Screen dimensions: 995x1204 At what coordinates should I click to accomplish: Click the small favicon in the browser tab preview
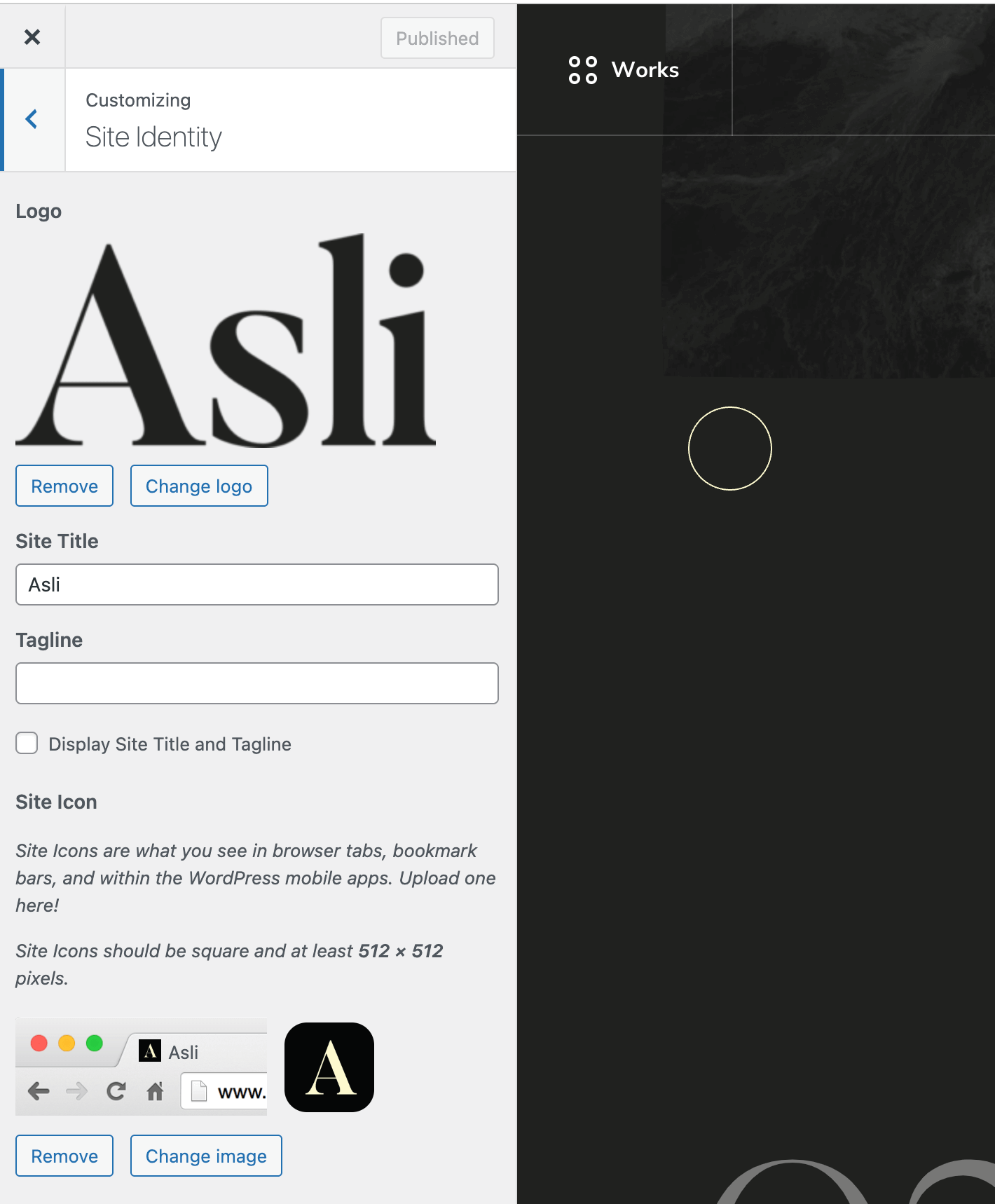pos(150,1051)
